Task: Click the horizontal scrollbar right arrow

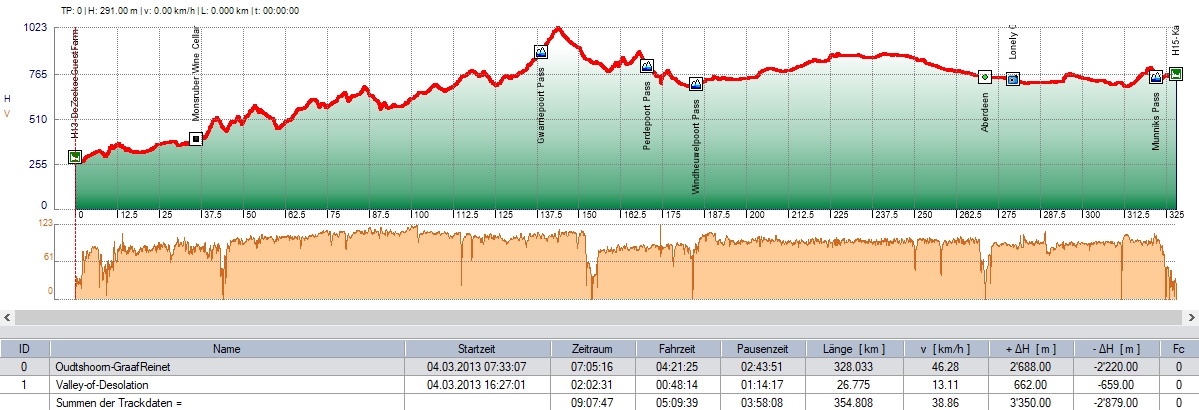Action: (x=1190, y=317)
